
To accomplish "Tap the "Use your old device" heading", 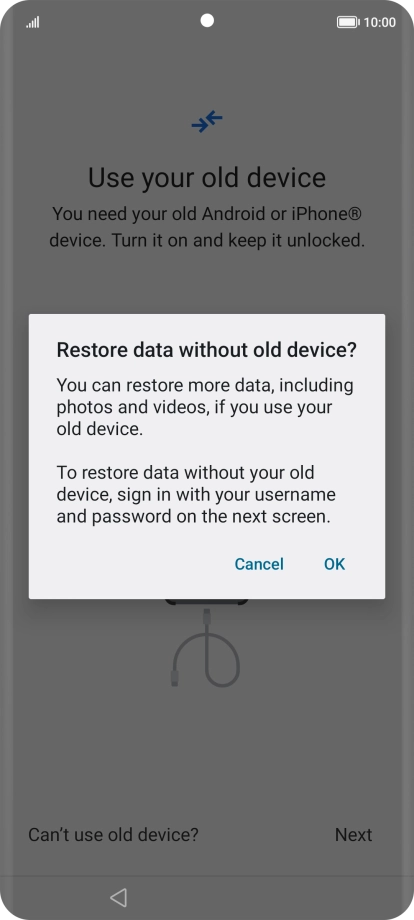I will (x=207, y=178).
